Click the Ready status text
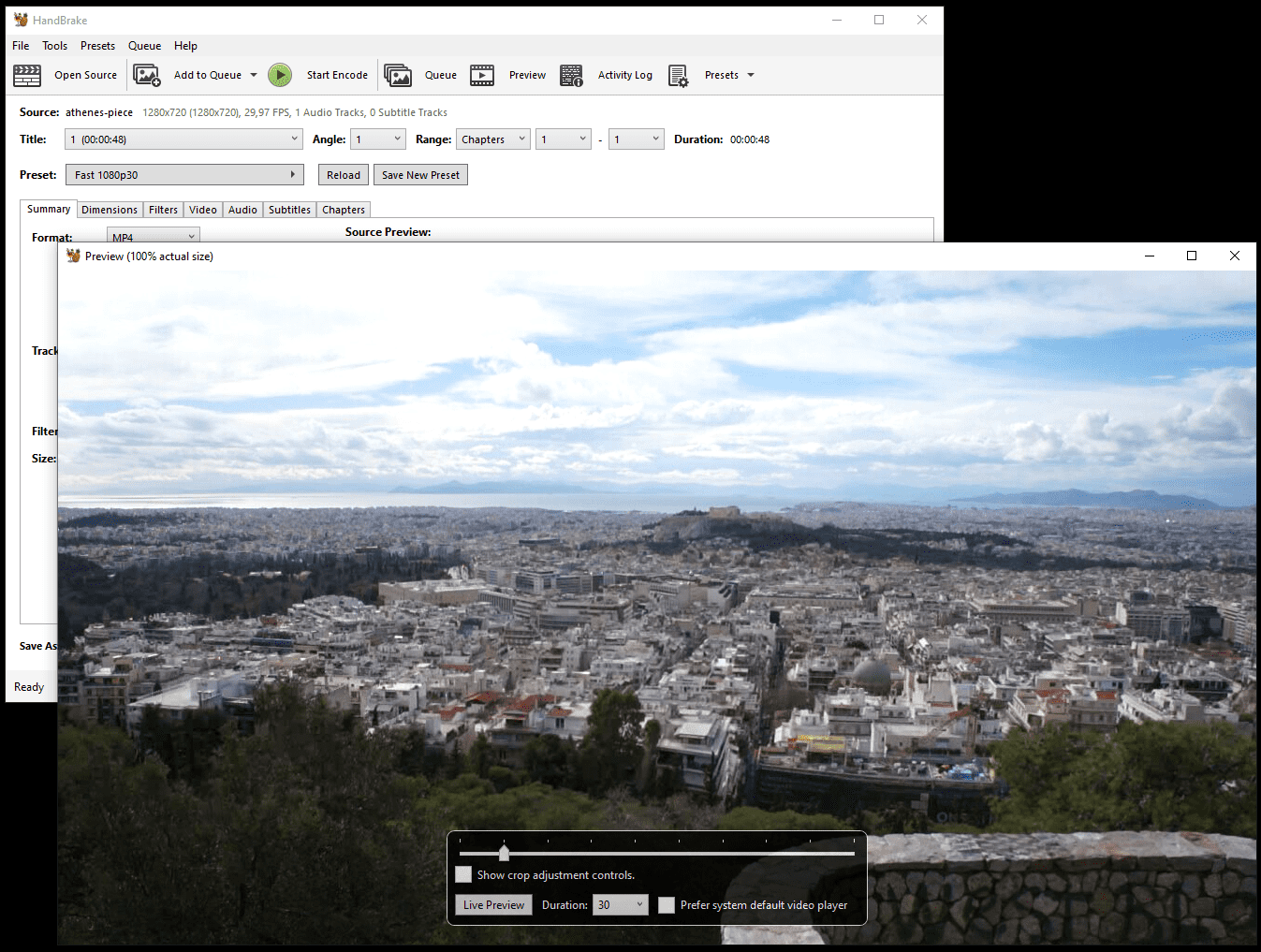The width and height of the screenshot is (1261, 952). (x=29, y=687)
